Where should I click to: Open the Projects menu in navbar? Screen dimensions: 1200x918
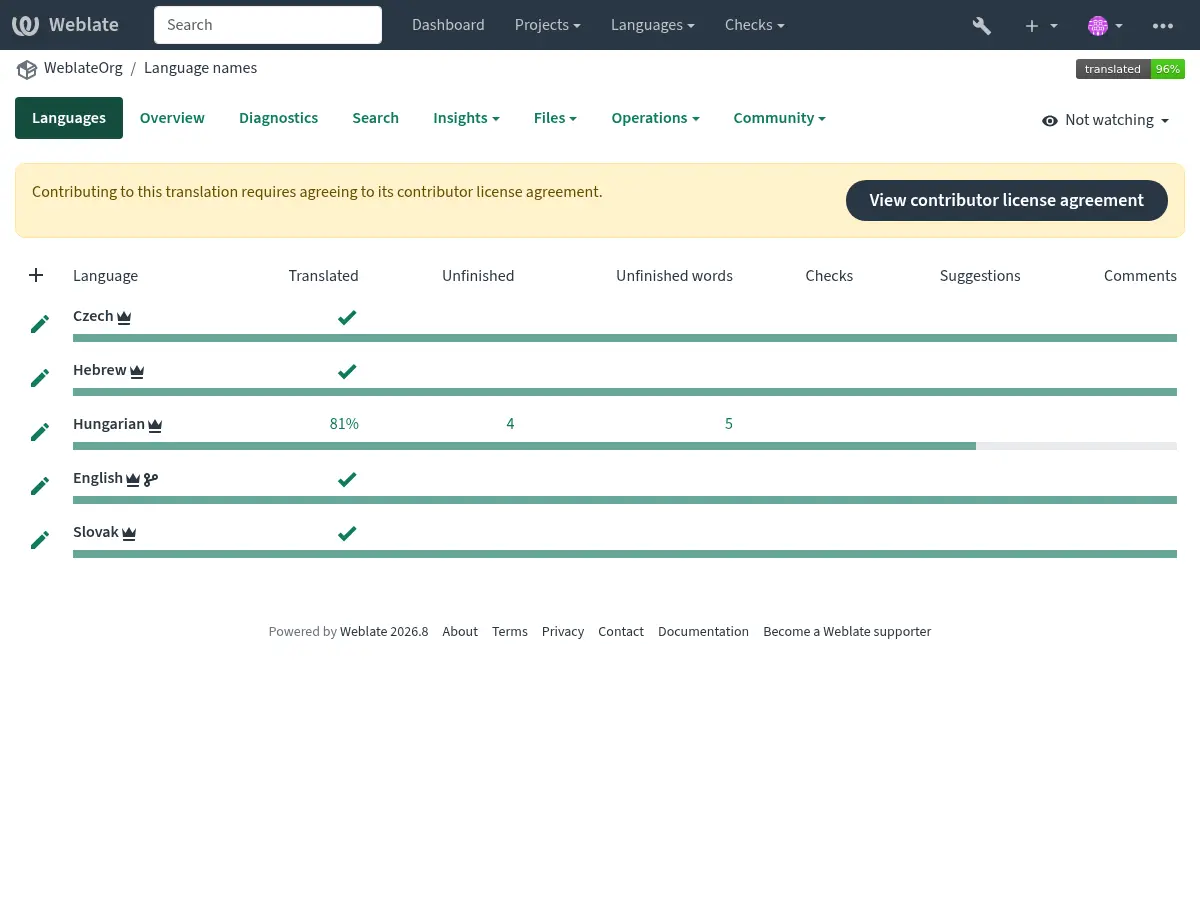point(547,25)
